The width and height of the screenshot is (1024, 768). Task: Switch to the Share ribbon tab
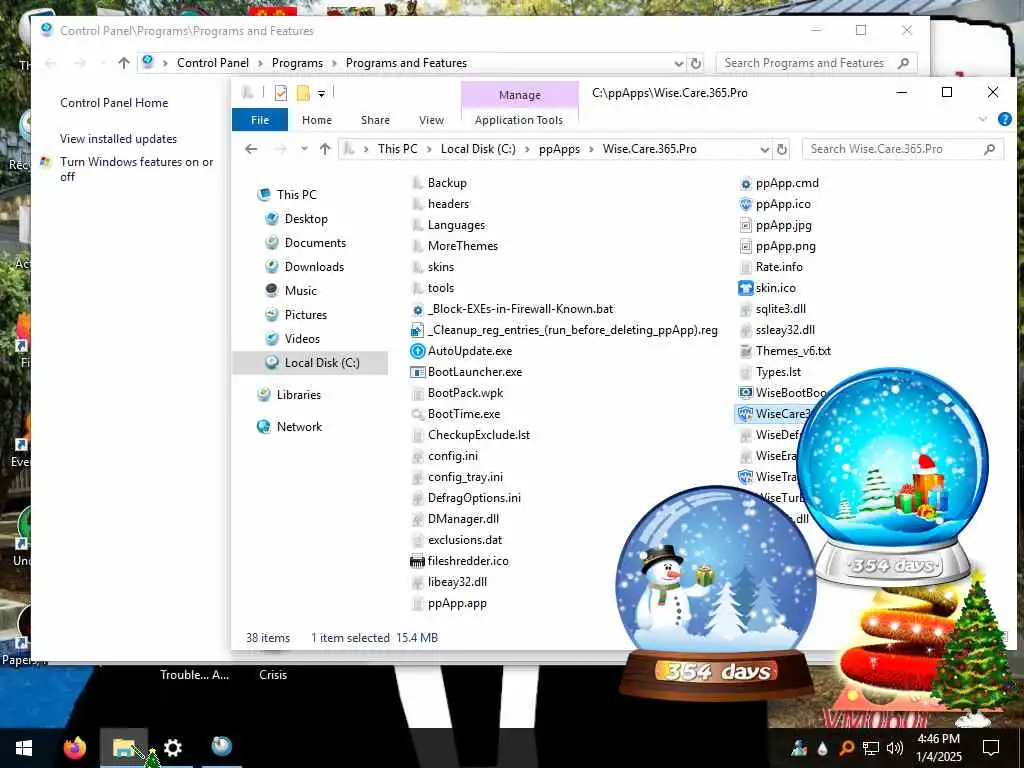(376, 120)
